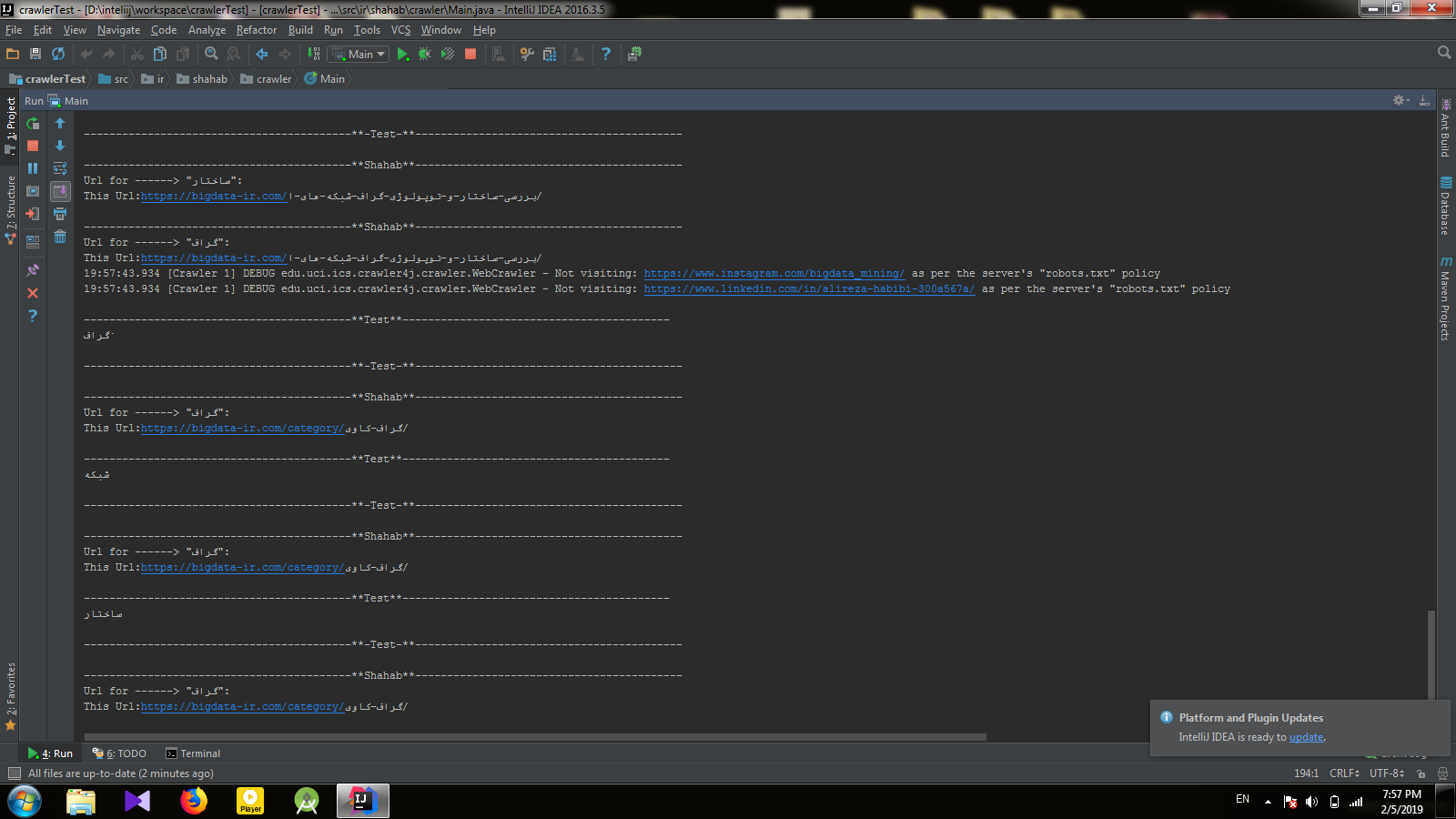Click the Synchronize toolbar icon
Viewport: 1456px width, 819px height.
pos(58,54)
